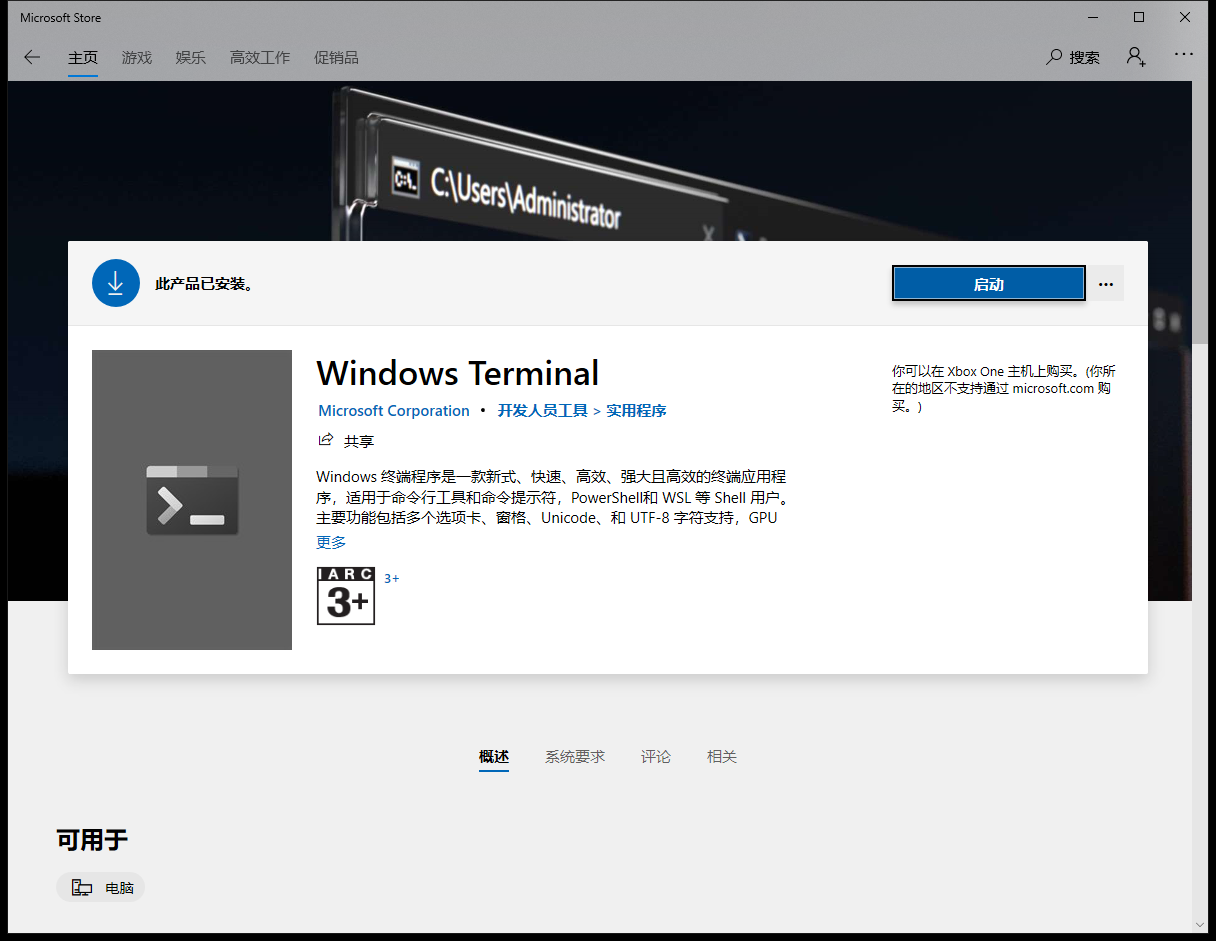The image size is (1216, 941).
Task: Expand description with 更多 link
Action: tap(331, 542)
